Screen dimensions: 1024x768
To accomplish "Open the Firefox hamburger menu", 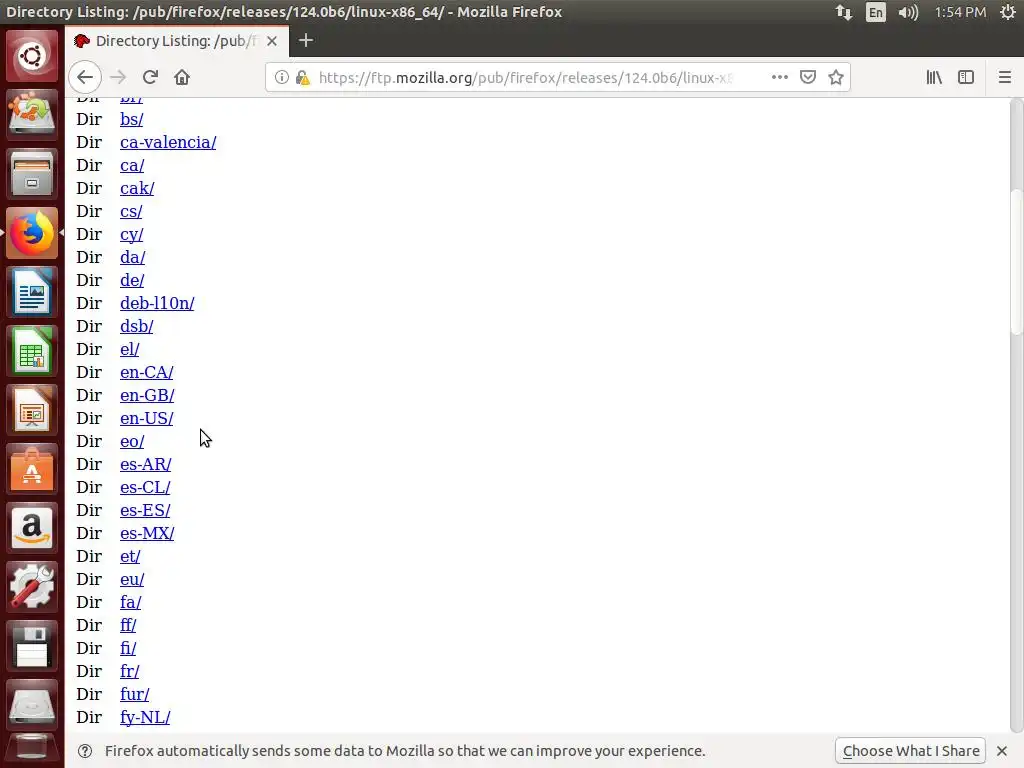I will (x=1004, y=77).
